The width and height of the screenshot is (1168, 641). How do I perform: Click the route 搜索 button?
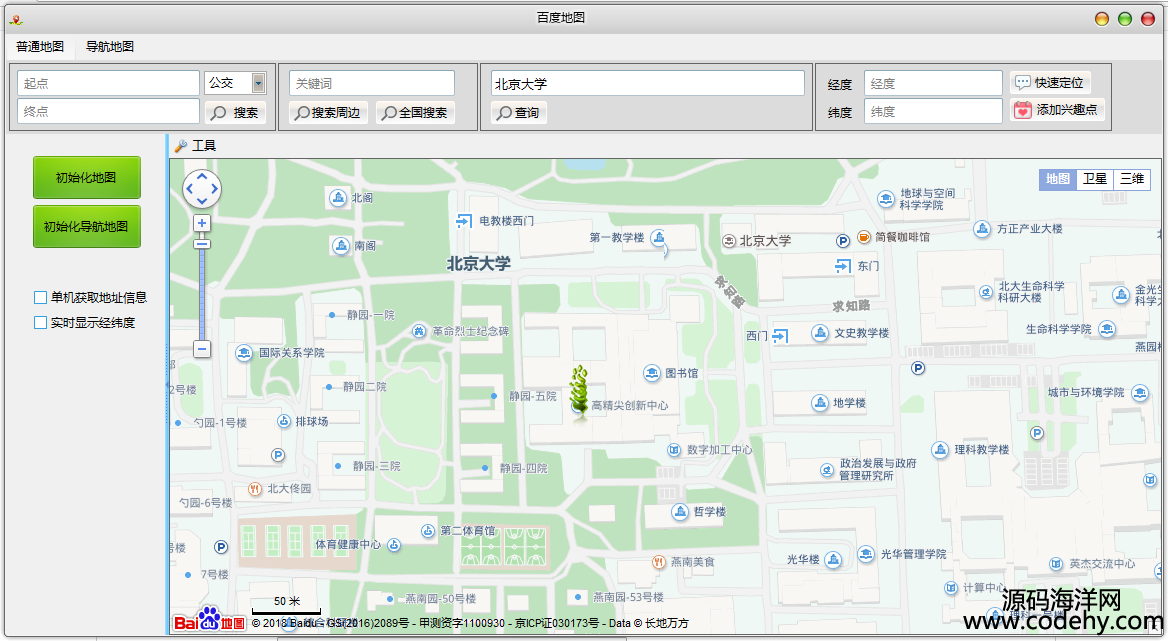coord(235,112)
